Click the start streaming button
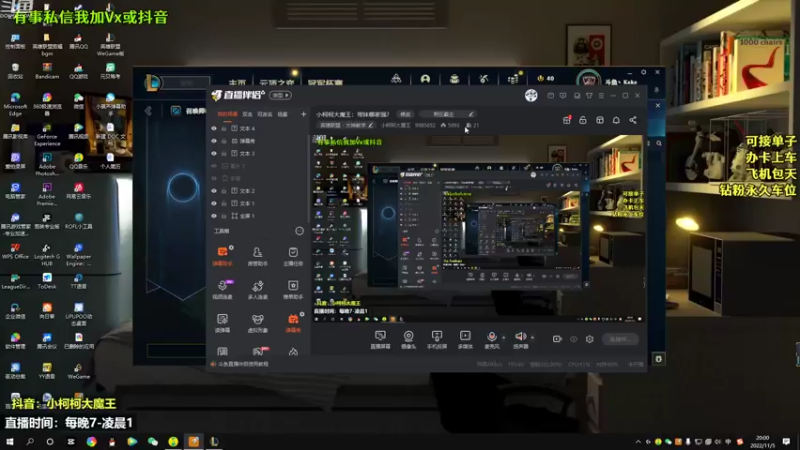The height and width of the screenshot is (450, 800). click(x=620, y=339)
